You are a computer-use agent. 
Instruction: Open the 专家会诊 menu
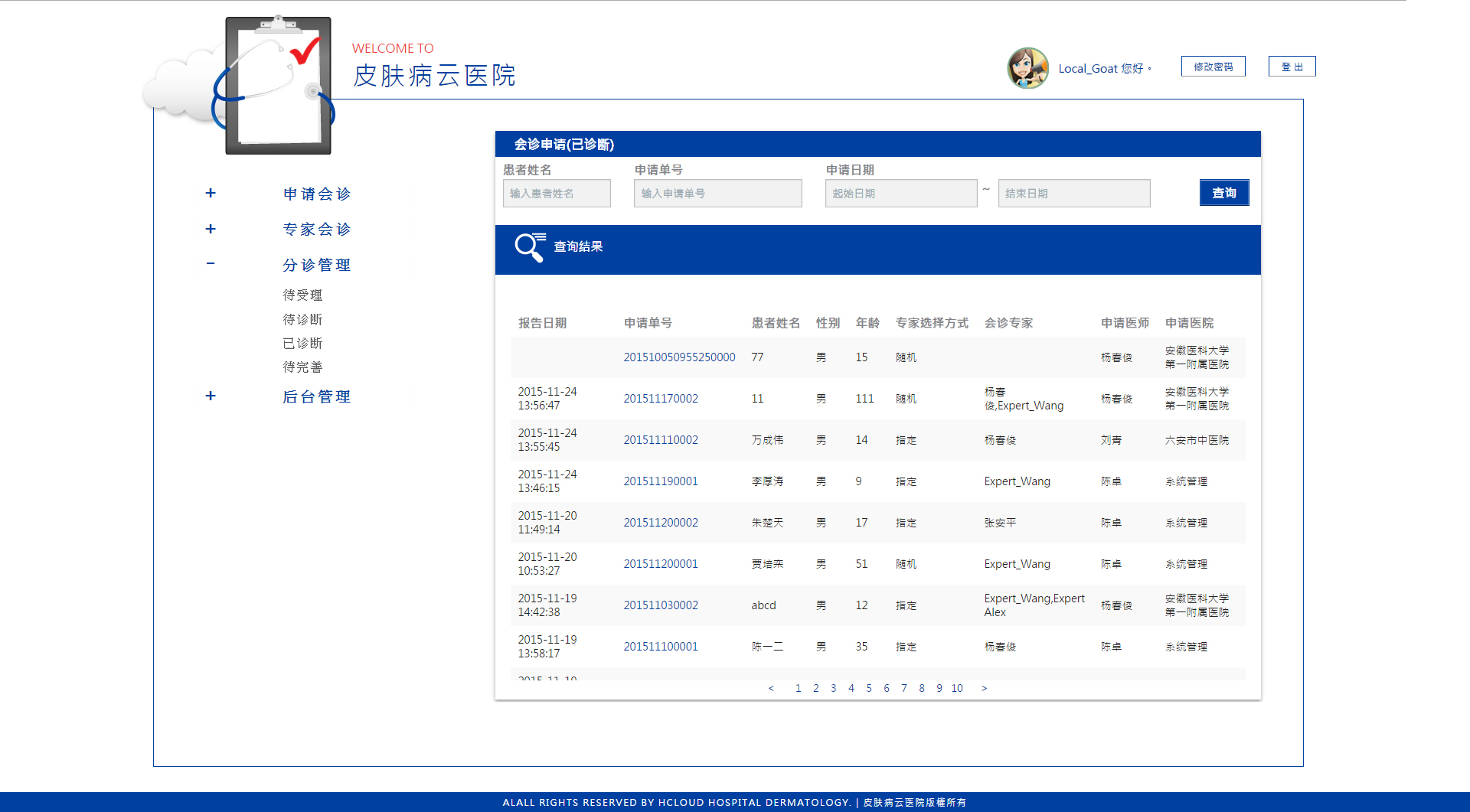317,229
